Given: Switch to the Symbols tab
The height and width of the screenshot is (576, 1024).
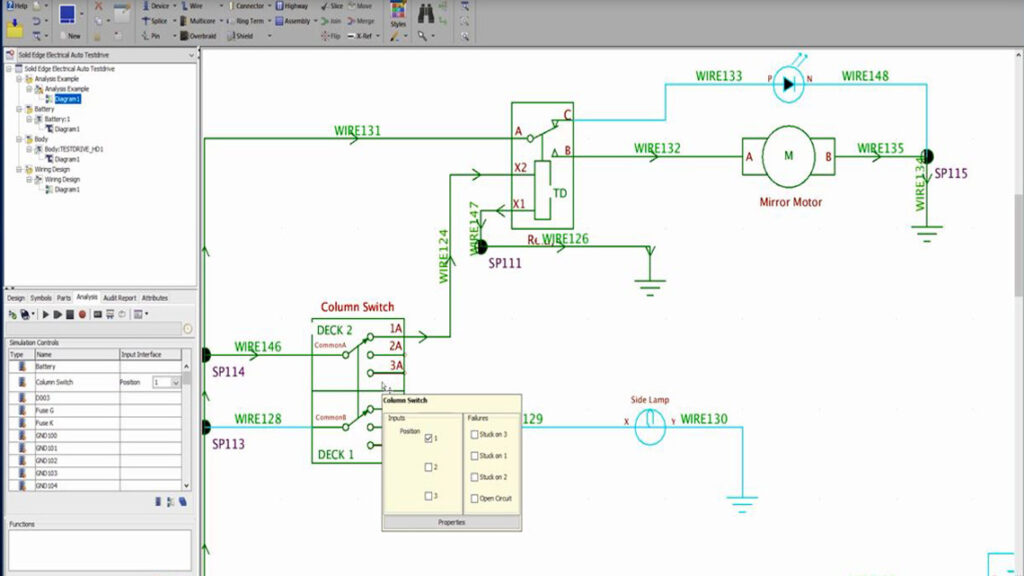Looking at the screenshot, I should click(x=41, y=297).
